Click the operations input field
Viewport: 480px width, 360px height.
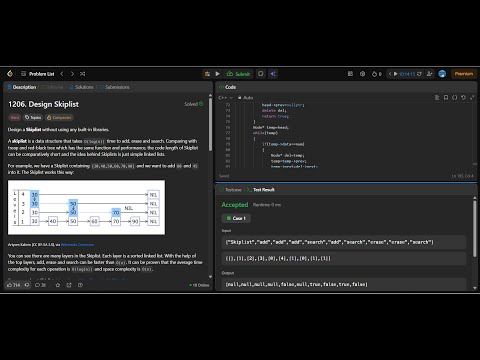344,242
